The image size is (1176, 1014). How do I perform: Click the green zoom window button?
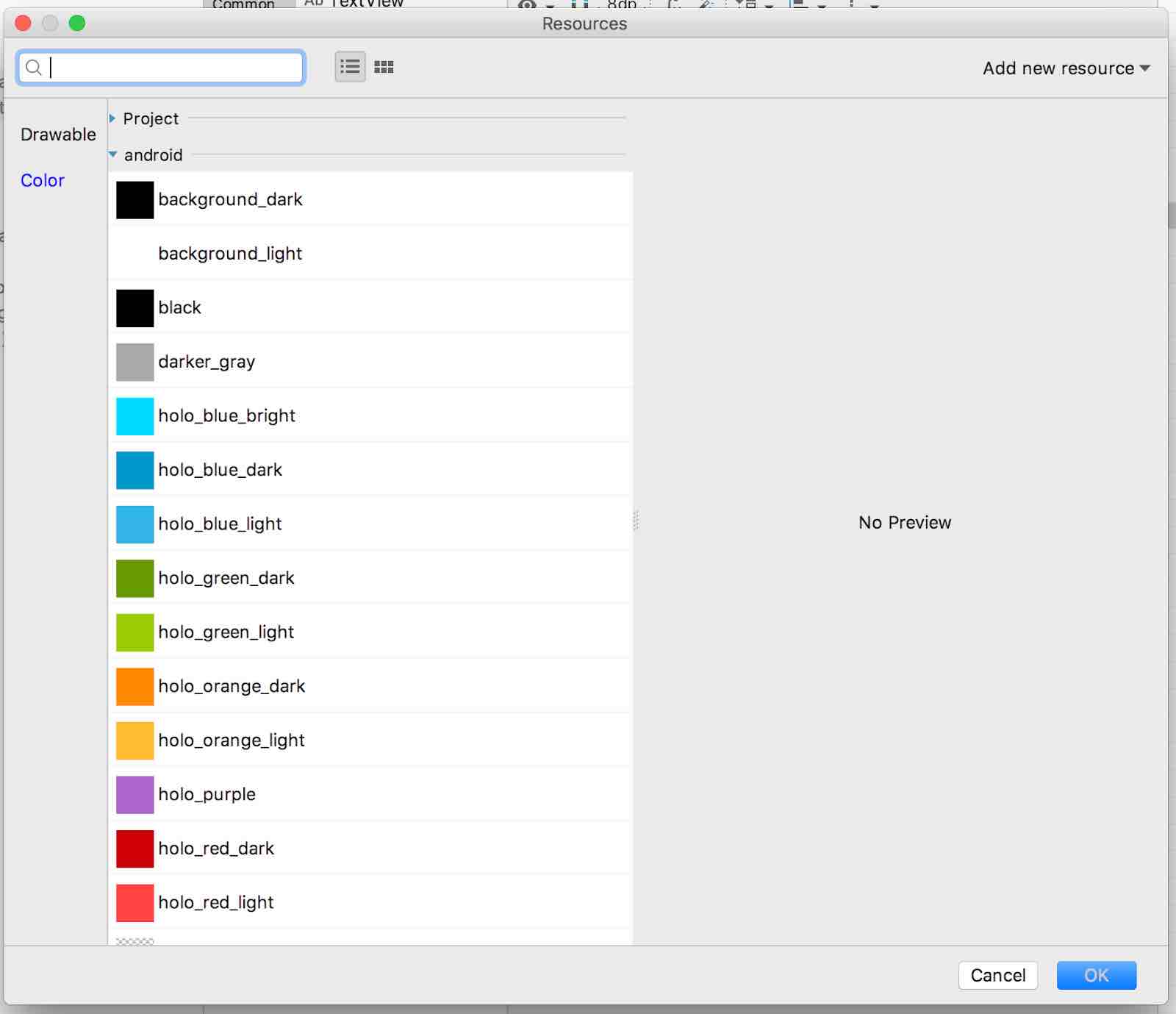point(77,24)
